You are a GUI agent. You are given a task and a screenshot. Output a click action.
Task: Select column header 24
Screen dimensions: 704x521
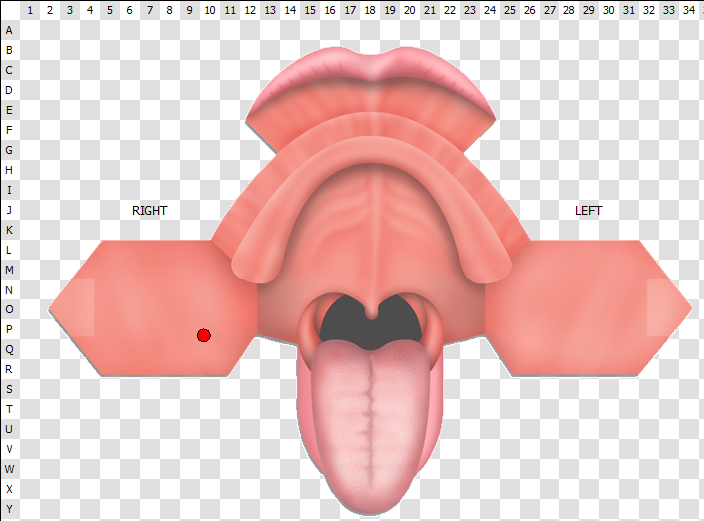click(x=489, y=10)
